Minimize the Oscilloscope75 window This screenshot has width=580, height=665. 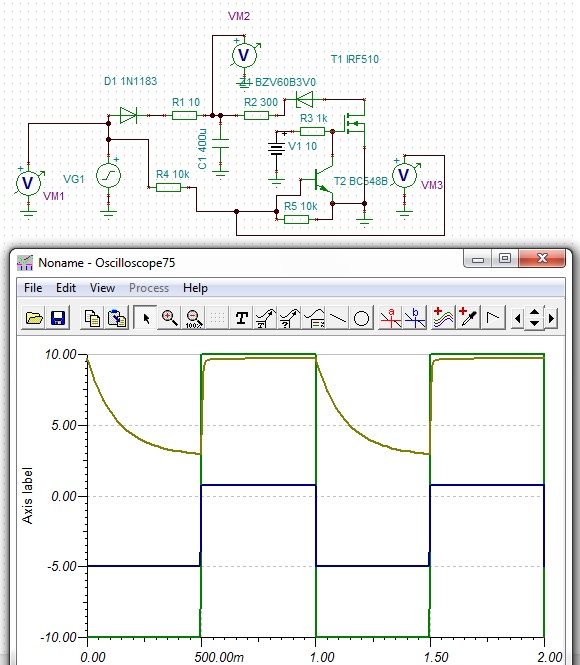(478, 259)
